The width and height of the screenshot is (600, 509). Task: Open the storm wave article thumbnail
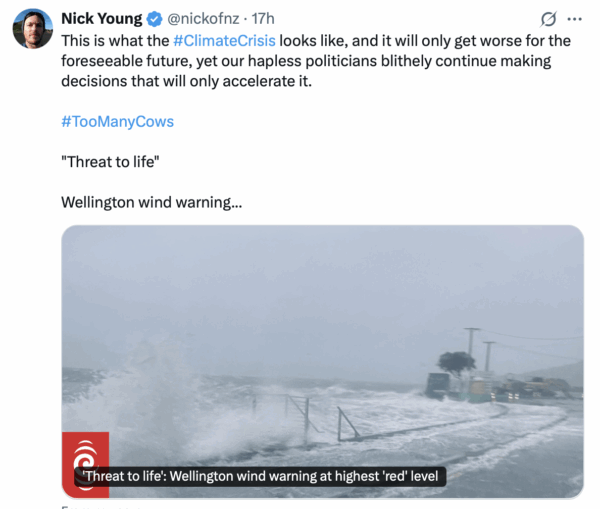323,362
